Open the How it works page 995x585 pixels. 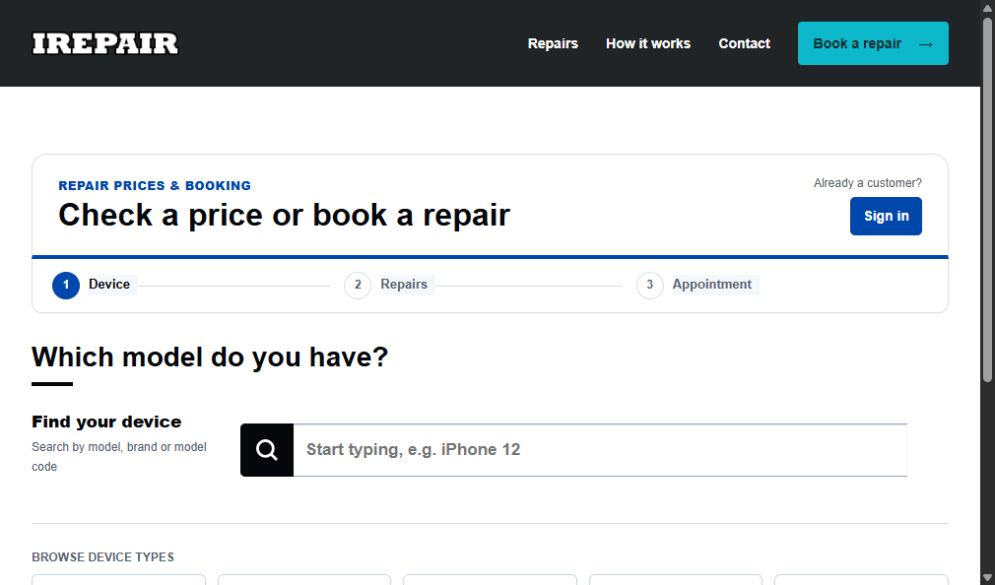point(648,44)
